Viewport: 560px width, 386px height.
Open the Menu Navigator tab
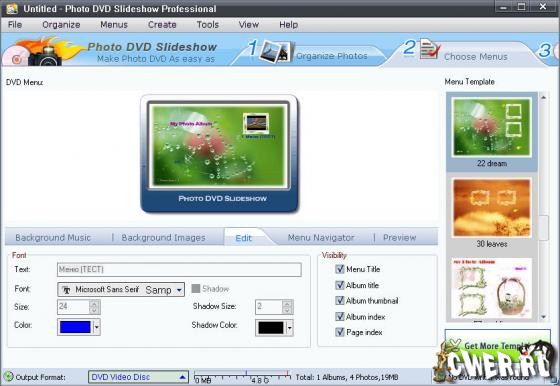321,237
